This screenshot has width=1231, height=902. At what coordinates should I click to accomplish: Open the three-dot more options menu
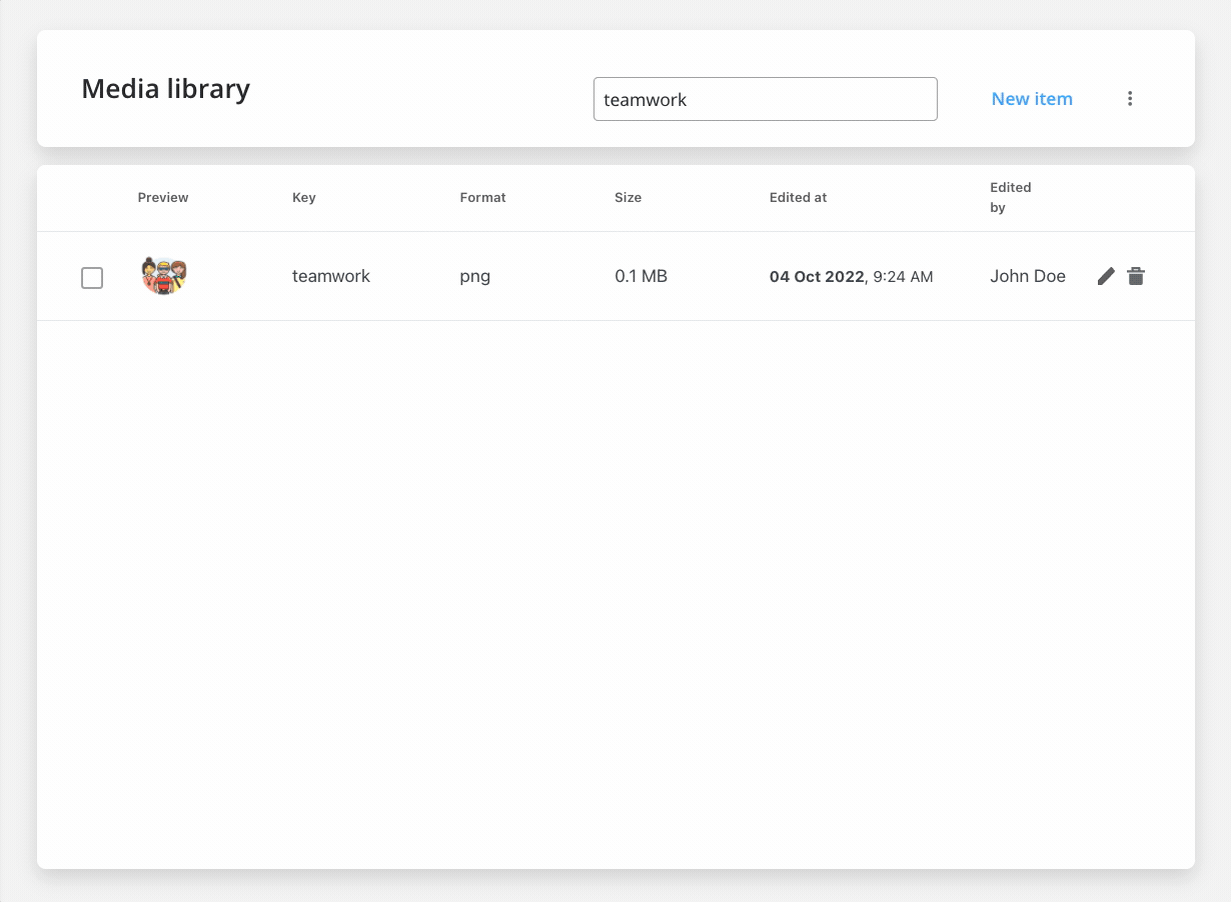click(x=1130, y=98)
